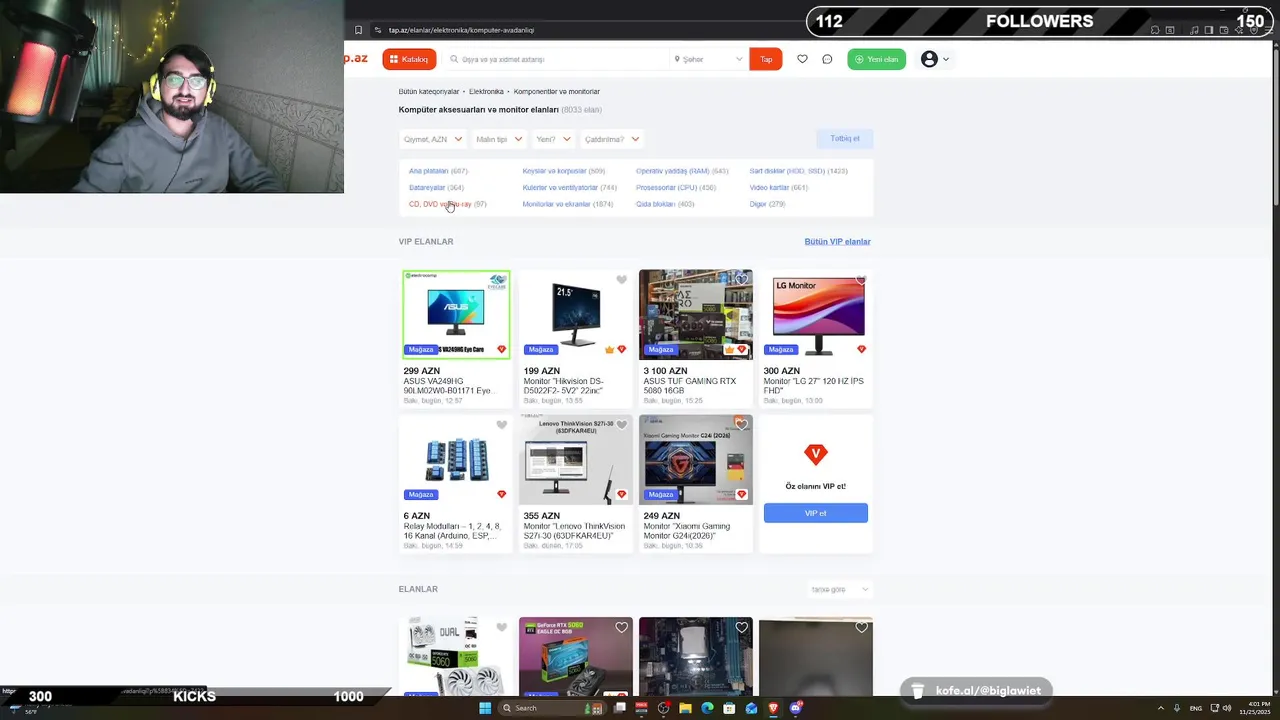Open Ana platalar category
The width and height of the screenshot is (1280, 720).
[429, 171]
